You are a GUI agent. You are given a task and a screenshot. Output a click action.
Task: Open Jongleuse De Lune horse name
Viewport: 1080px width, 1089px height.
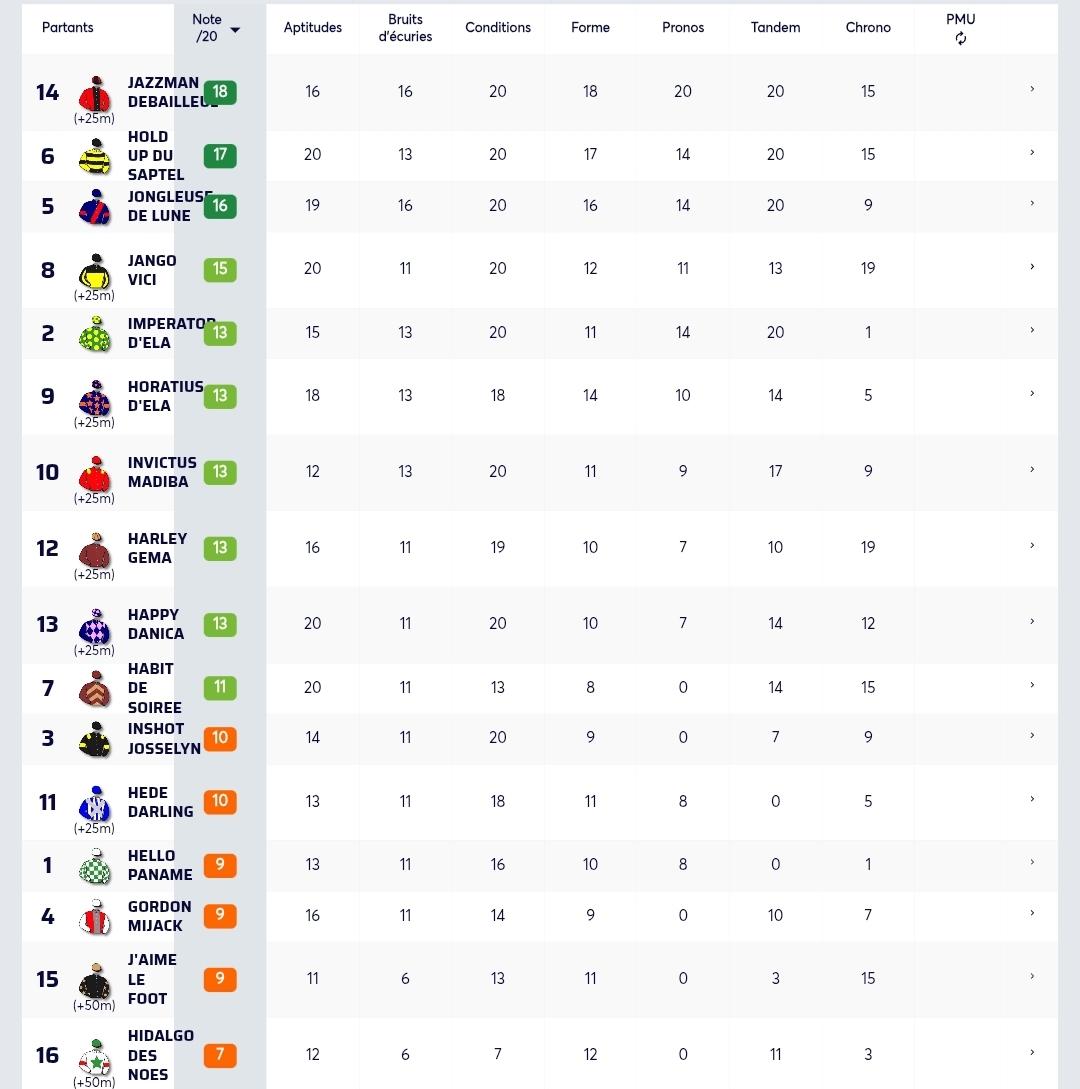pyautogui.click(x=170, y=206)
